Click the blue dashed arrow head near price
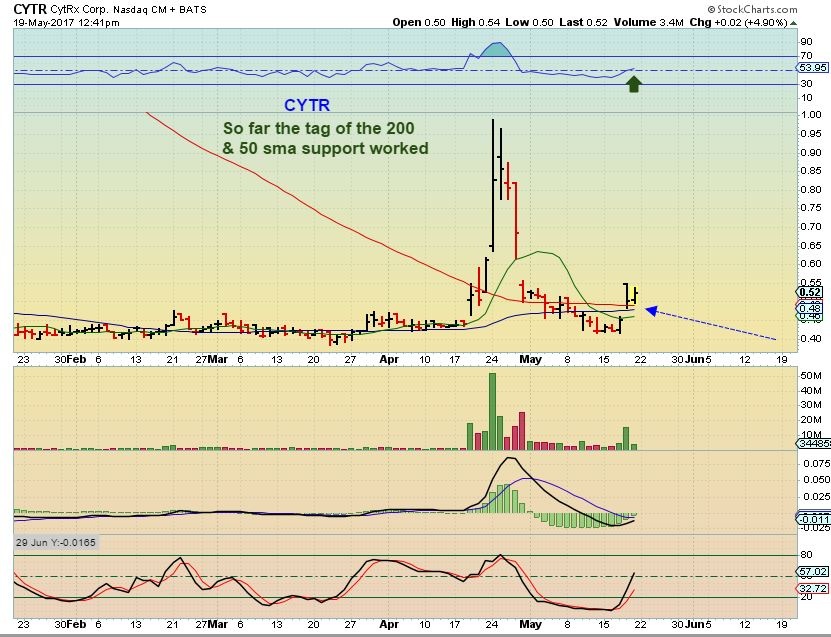The height and width of the screenshot is (637, 831). 650,311
